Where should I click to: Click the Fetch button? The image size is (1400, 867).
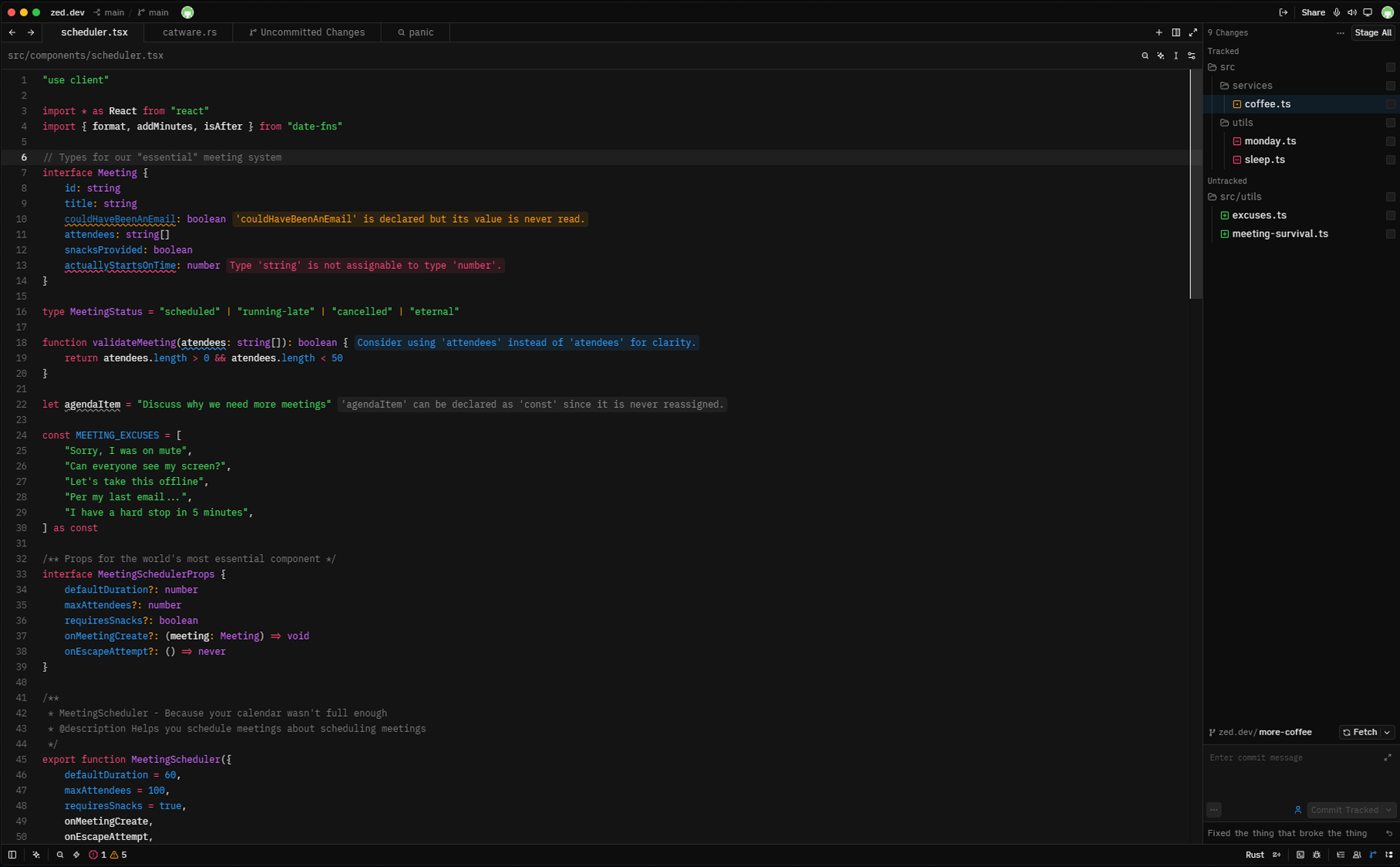click(1359, 732)
